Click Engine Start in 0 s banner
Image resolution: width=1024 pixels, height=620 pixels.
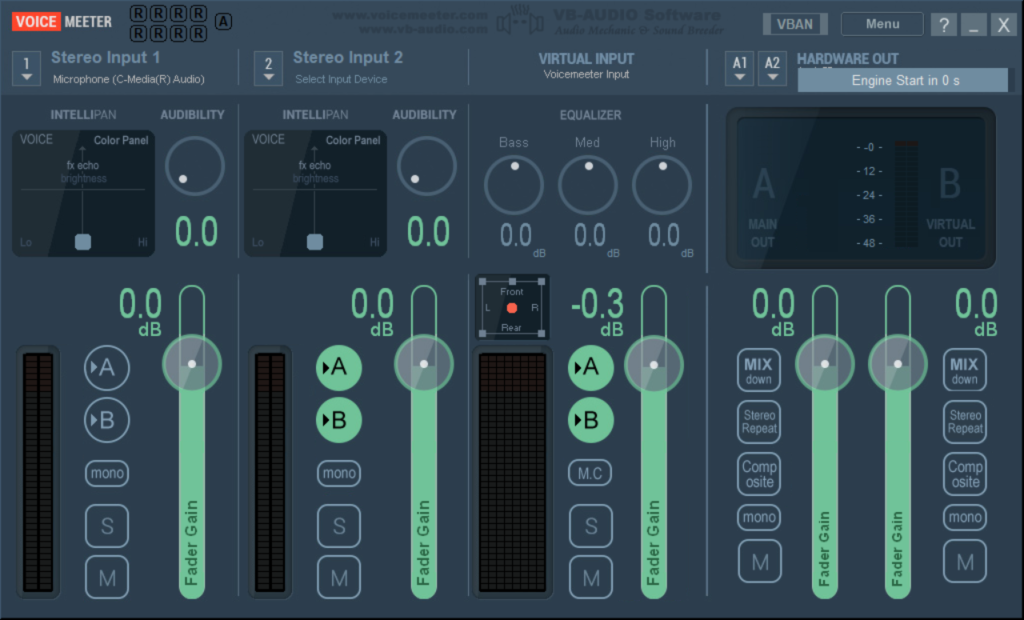tap(903, 80)
